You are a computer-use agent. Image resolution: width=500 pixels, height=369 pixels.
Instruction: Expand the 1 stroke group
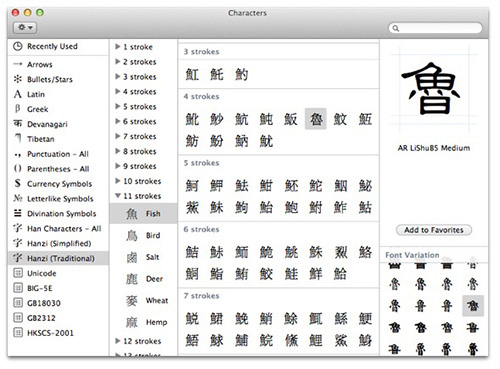[118, 47]
